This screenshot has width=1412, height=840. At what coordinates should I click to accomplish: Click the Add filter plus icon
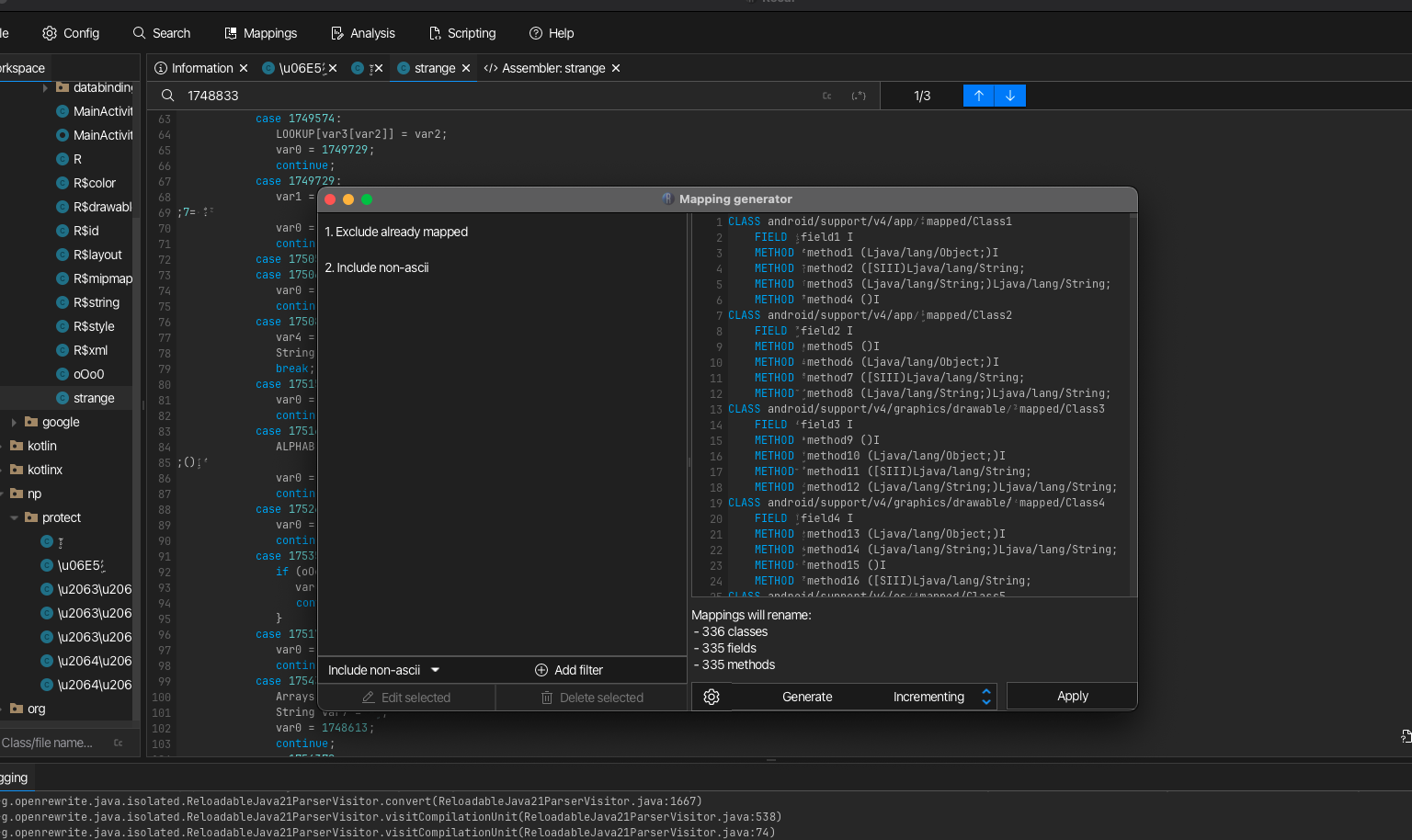tap(541, 670)
